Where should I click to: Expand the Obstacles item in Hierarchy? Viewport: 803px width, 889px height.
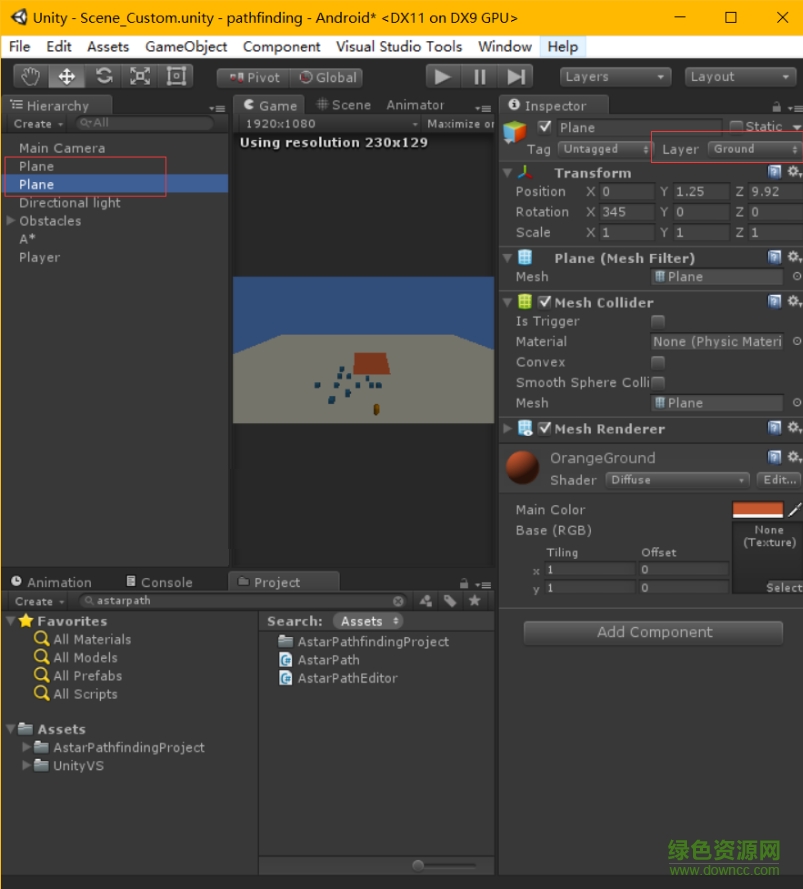12,221
